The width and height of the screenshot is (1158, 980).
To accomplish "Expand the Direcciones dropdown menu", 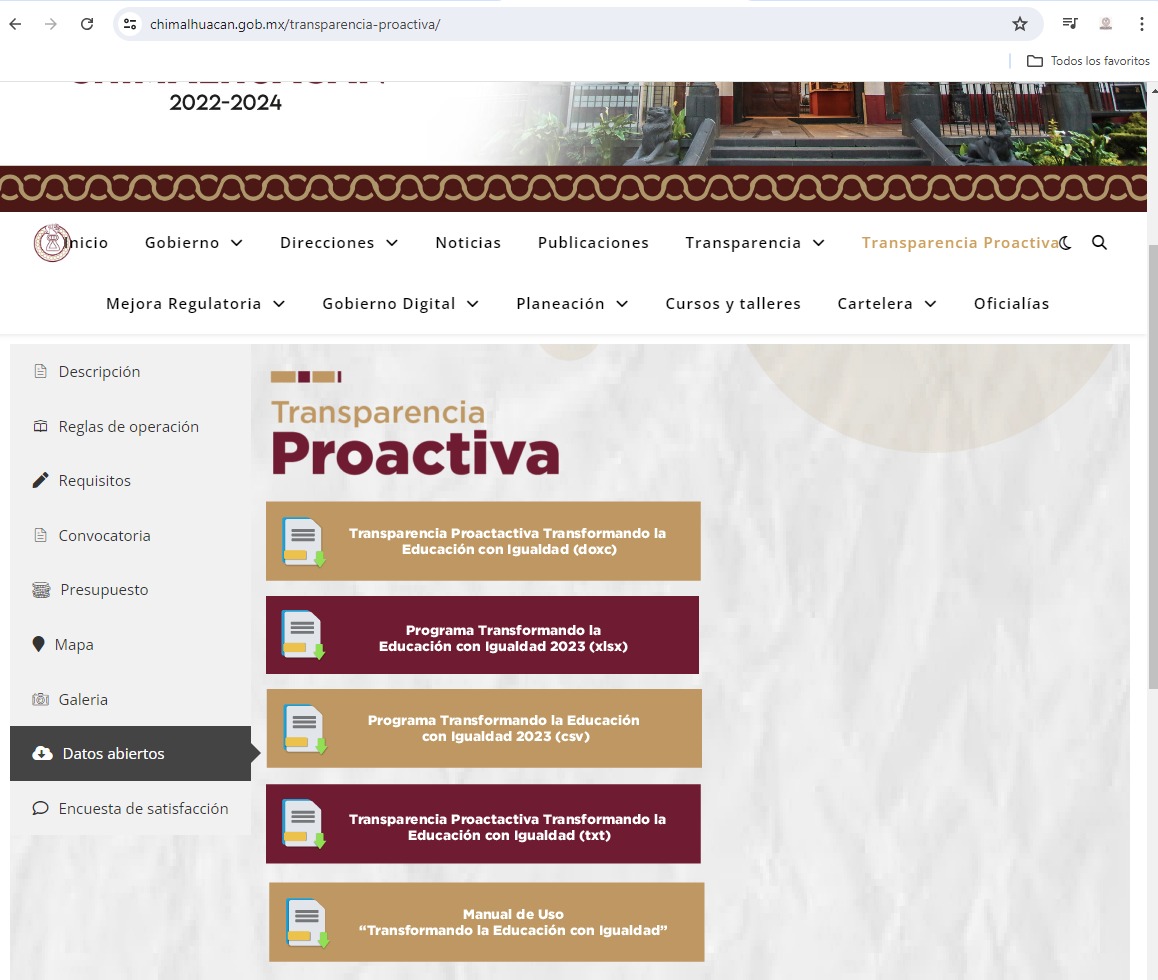I will [339, 243].
